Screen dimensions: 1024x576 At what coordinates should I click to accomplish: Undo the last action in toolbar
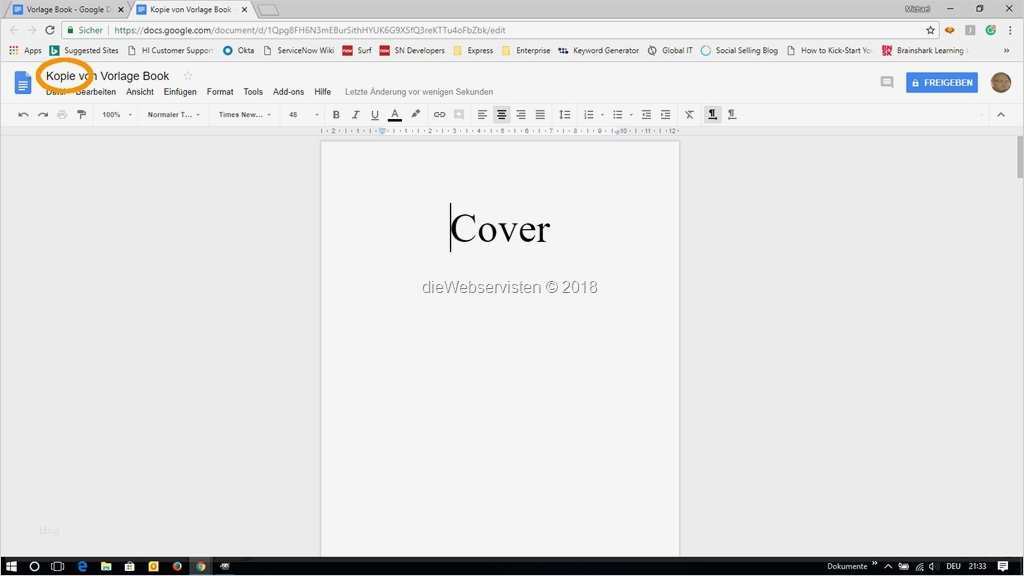point(23,115)
